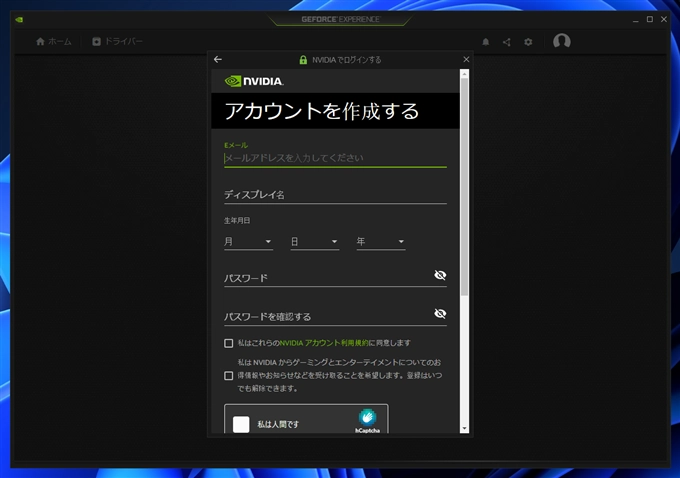Viewport: 680px width, 478px height.
Task: Focus the パスワードを確認する input field
Action: 328,317
